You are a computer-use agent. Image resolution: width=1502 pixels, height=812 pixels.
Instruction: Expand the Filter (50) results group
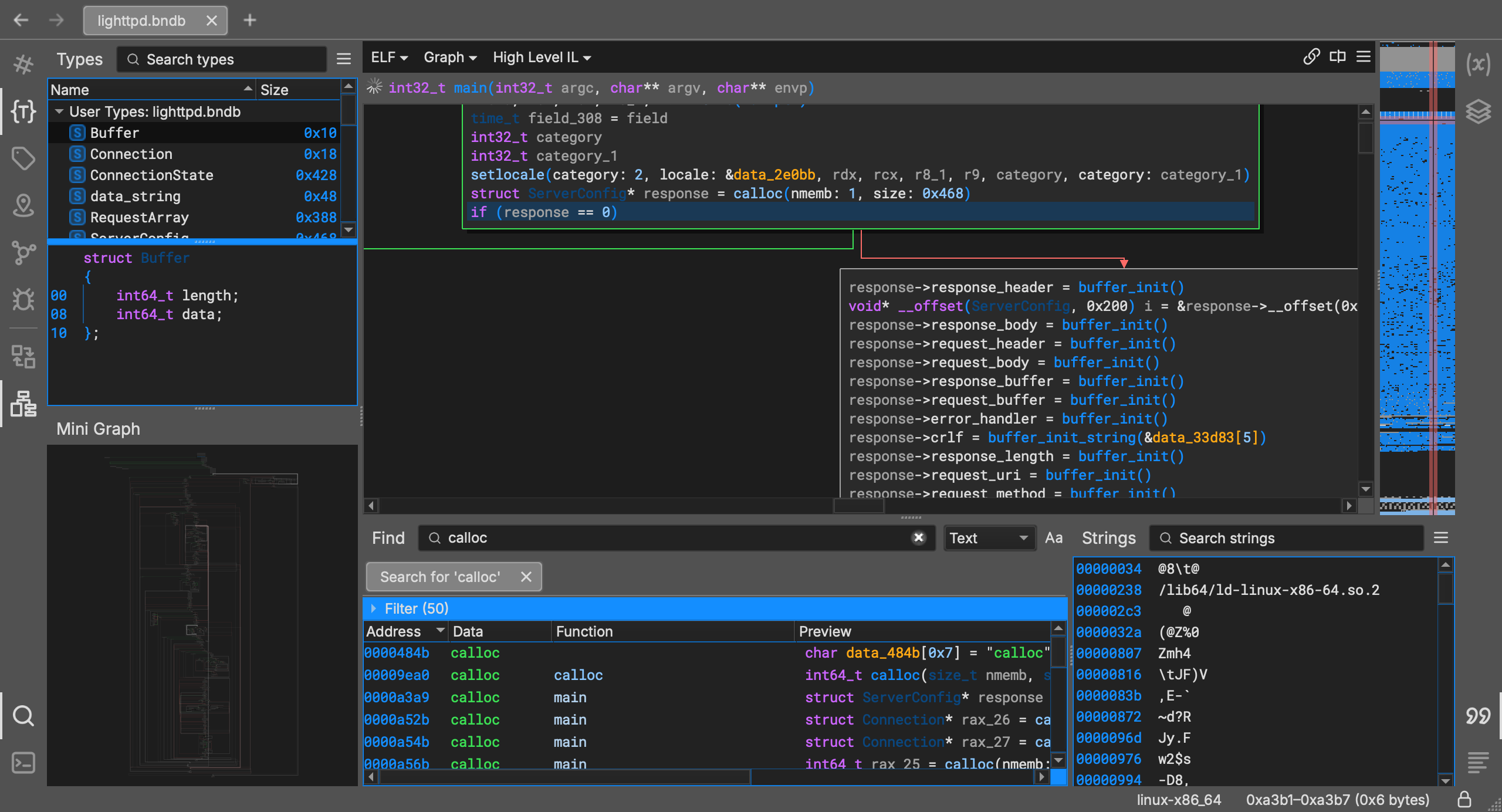[x=374, y=608]
